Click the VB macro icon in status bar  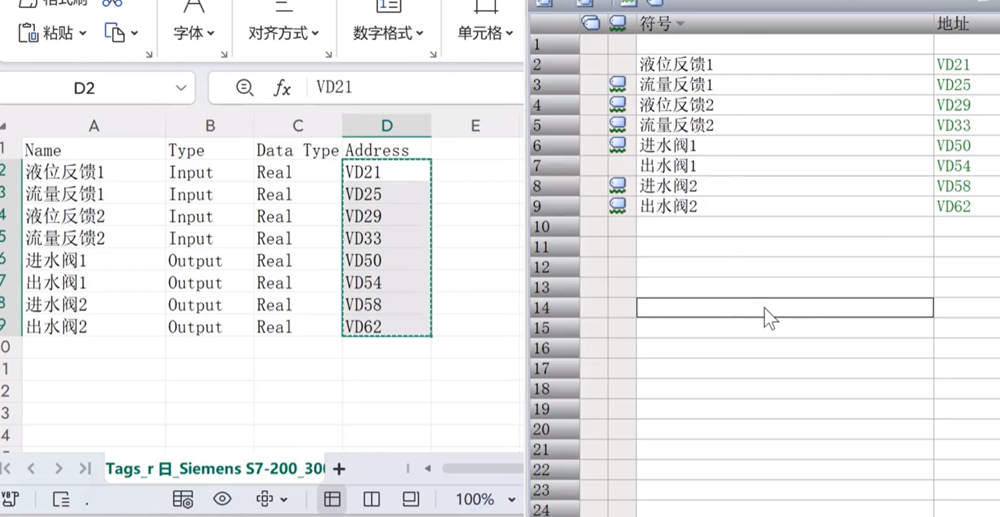click(12, 499)
